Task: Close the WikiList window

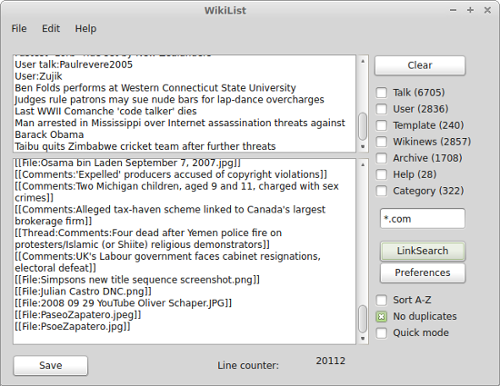Action: [x=487, y=10]
